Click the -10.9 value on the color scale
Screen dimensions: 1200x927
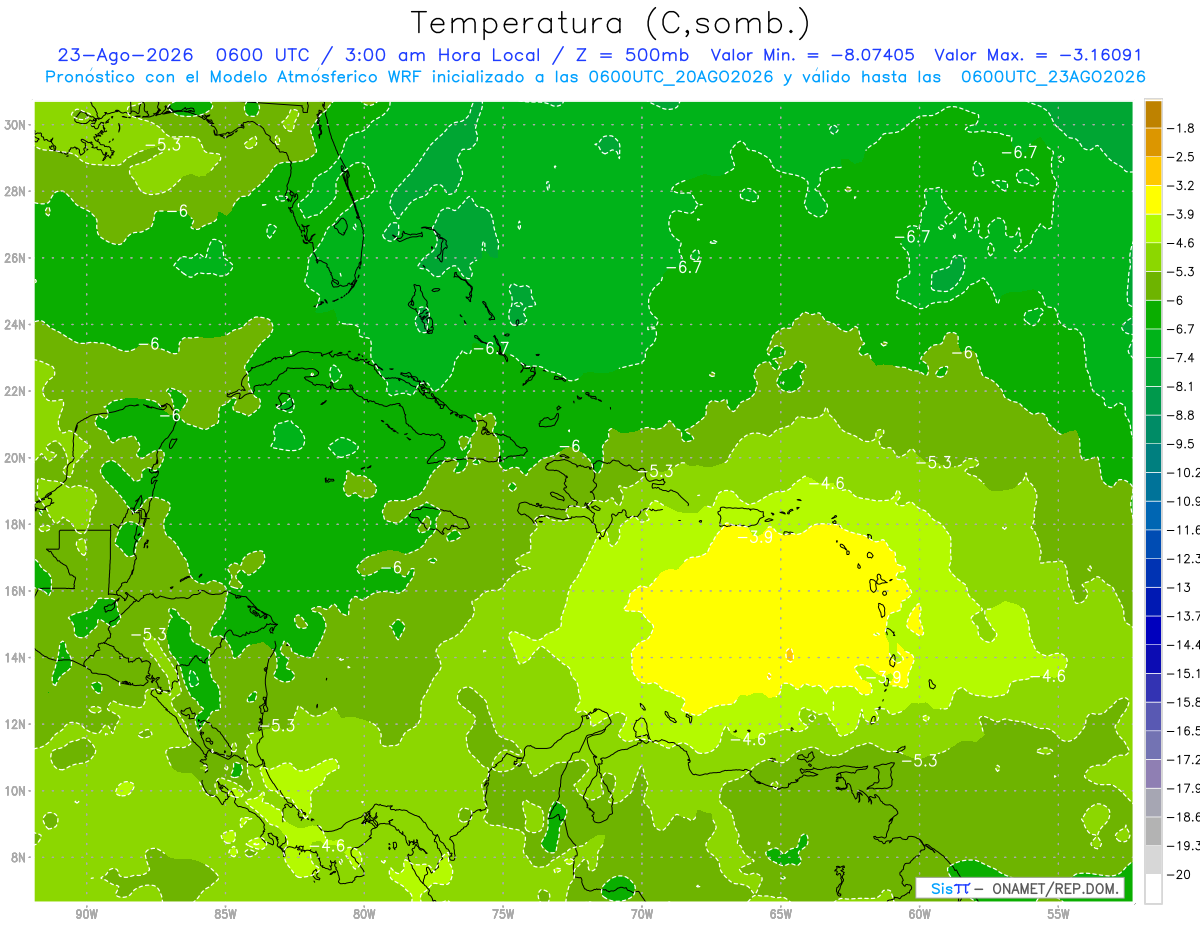[1185, 501]
